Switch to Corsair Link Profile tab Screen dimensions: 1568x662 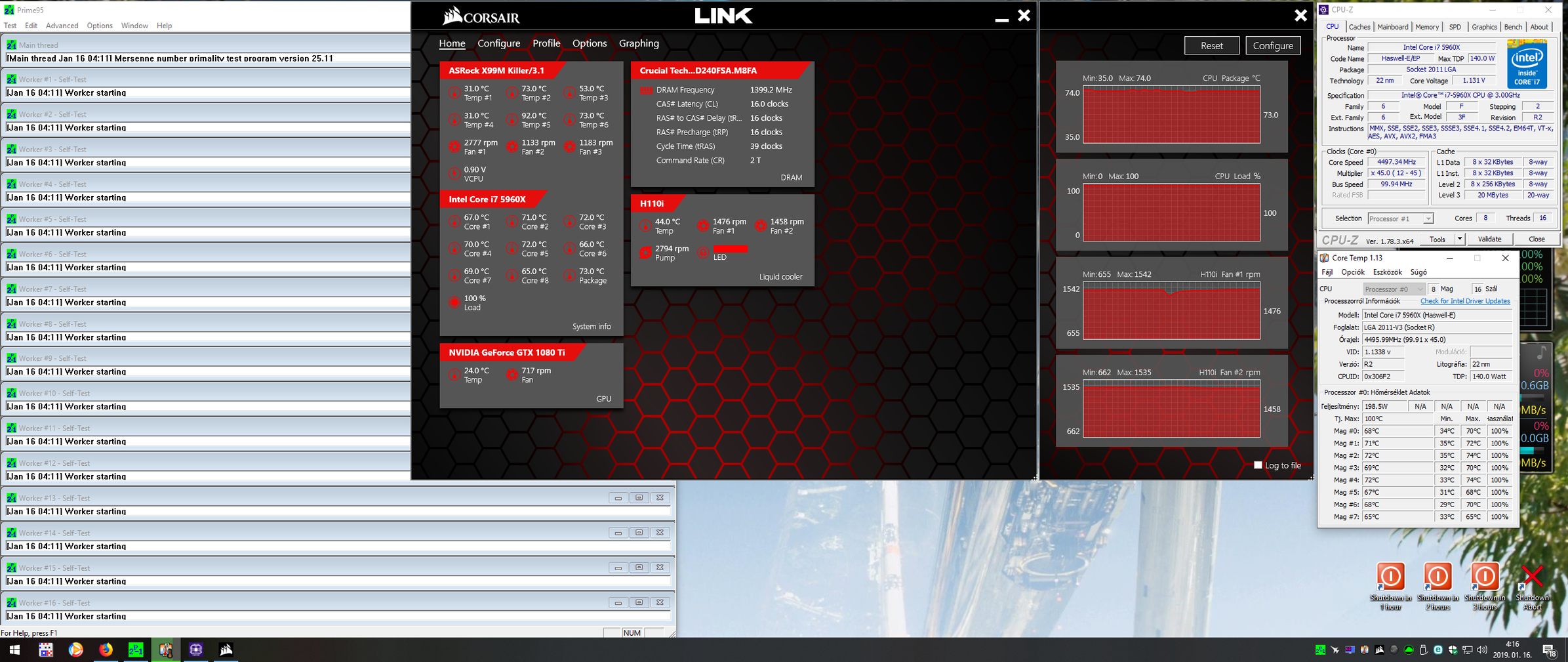point(546,43)
